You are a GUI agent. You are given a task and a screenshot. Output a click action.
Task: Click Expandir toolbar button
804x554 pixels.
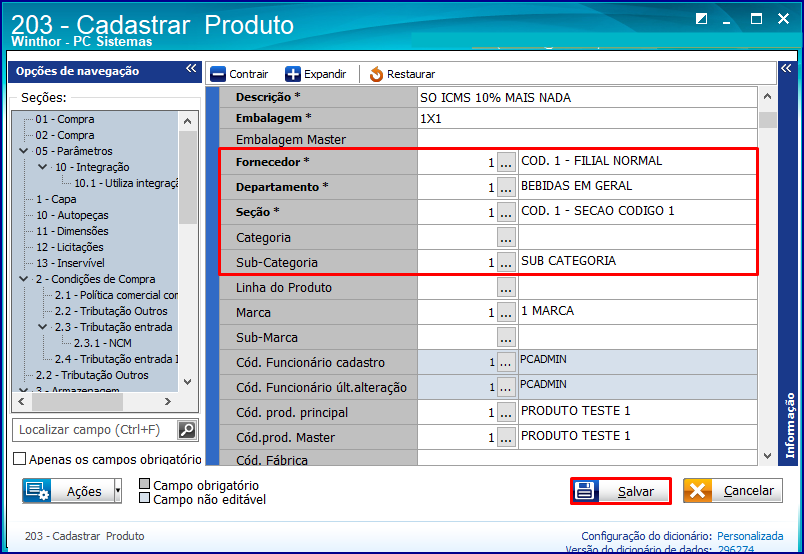tap(316, 74)
